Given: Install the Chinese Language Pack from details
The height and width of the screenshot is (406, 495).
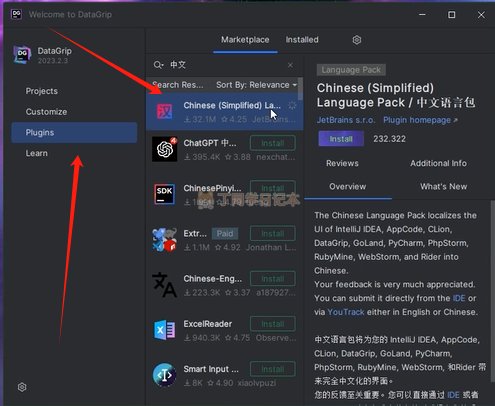Looking at the screenshot, I should (341, 139).
